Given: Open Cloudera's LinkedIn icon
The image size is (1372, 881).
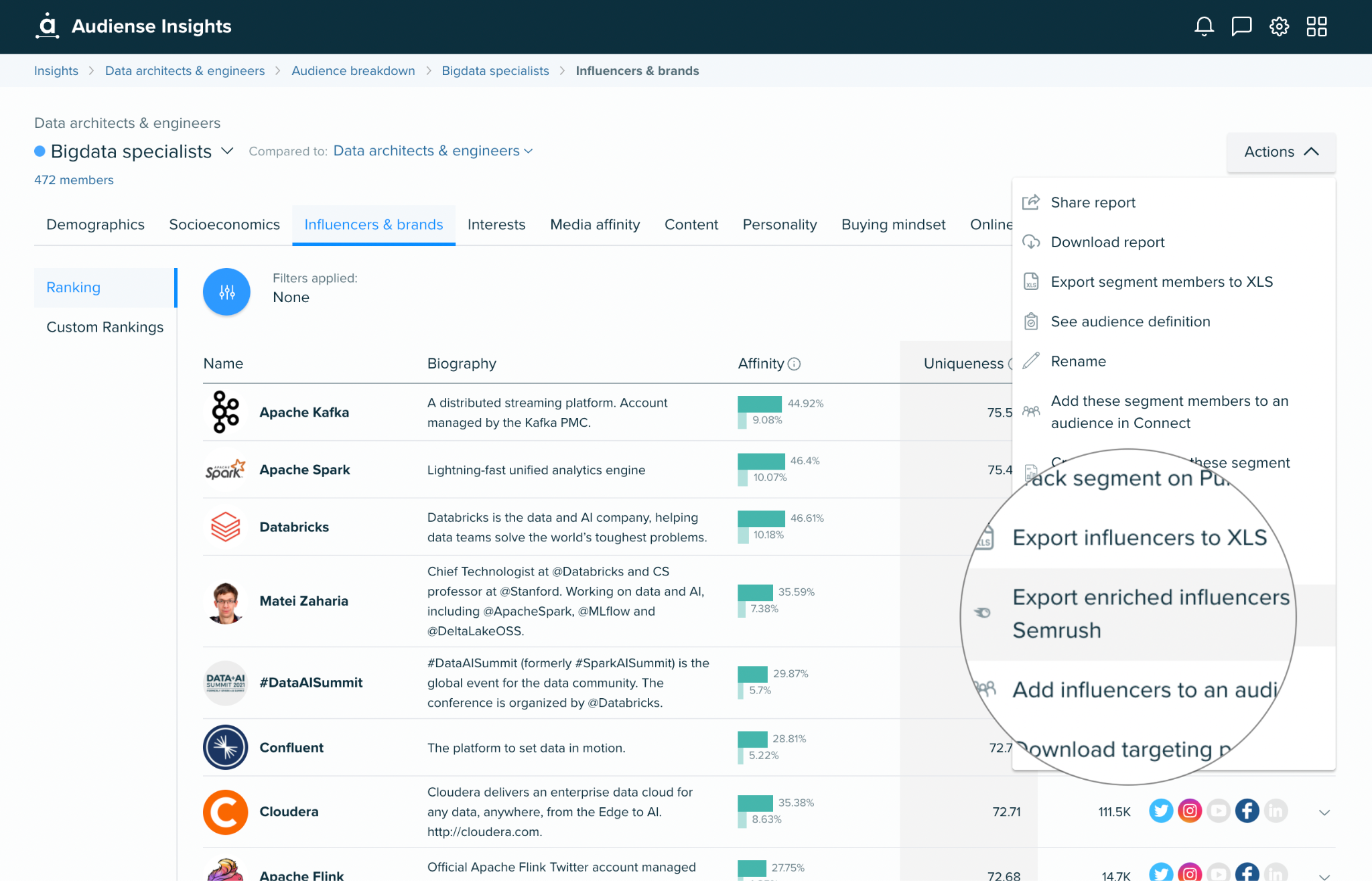Looking at the screenshot, I should pos(1276,811).
